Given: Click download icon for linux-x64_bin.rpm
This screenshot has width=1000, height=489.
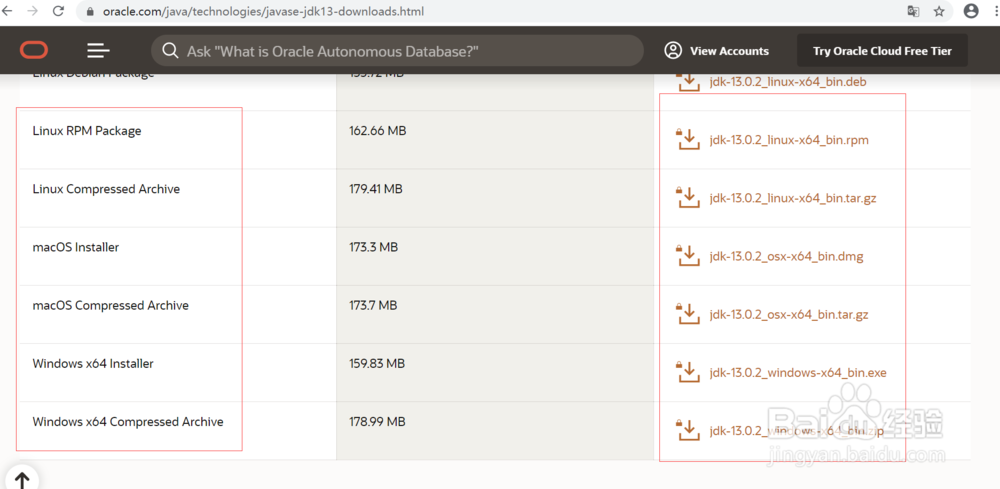Looking at the screenshot, I should point(688,140).
